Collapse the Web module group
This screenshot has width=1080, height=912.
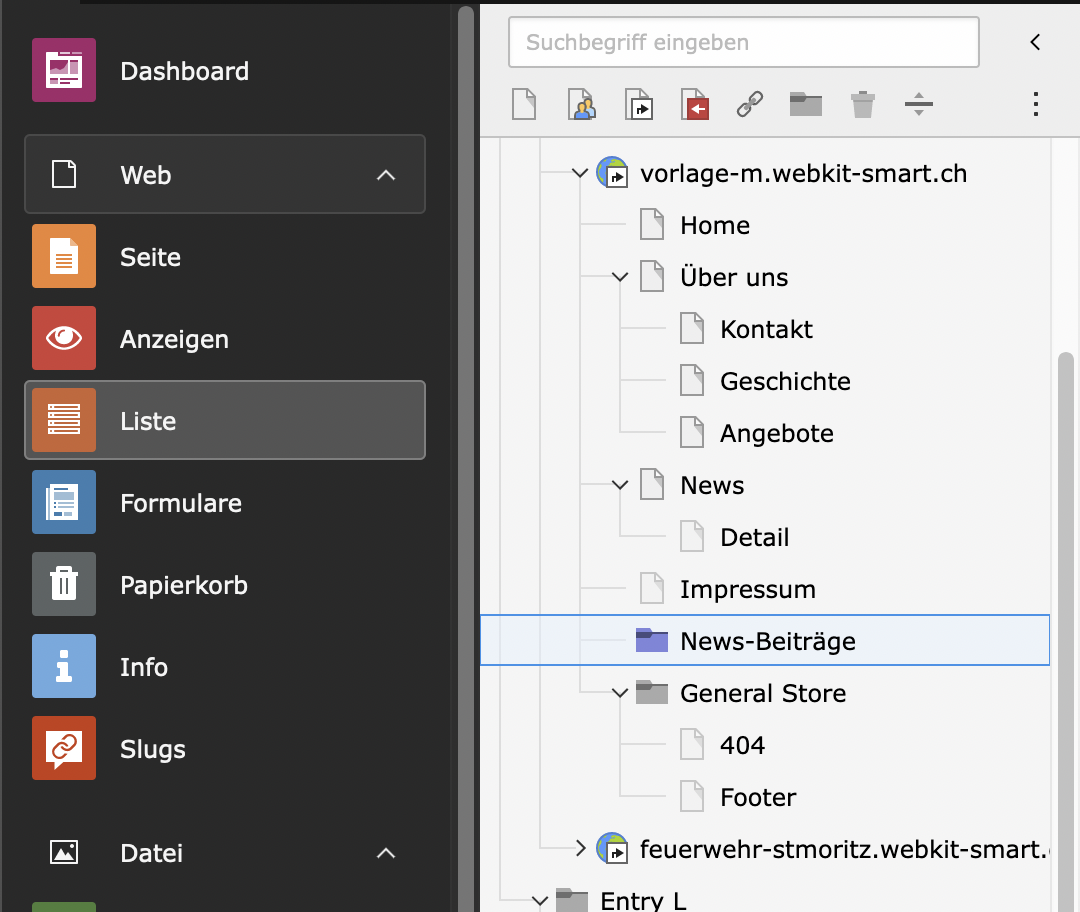tap(385, 175)
